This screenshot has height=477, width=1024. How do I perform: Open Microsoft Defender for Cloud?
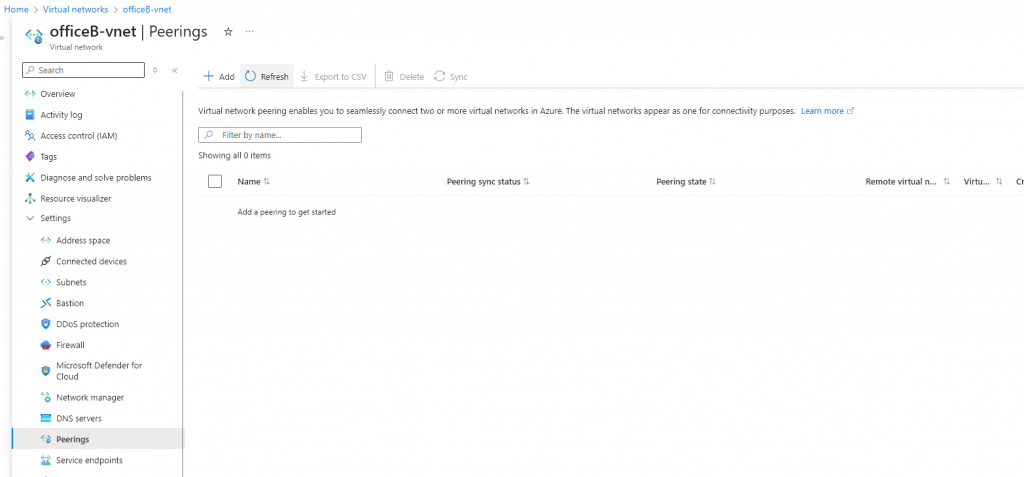(98, 371)
